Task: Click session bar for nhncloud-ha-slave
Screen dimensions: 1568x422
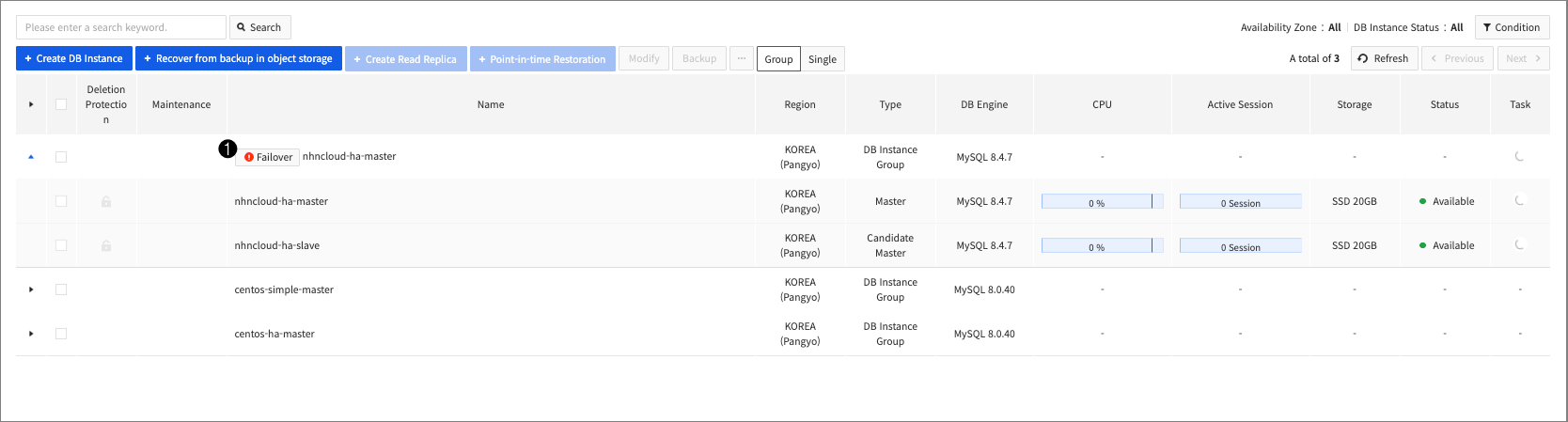Action: [1241, 245]
